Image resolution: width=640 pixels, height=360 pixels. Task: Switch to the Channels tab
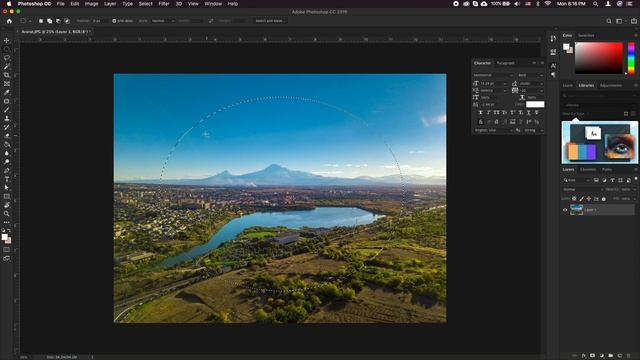pyautogui.click(x=588, y=169)
